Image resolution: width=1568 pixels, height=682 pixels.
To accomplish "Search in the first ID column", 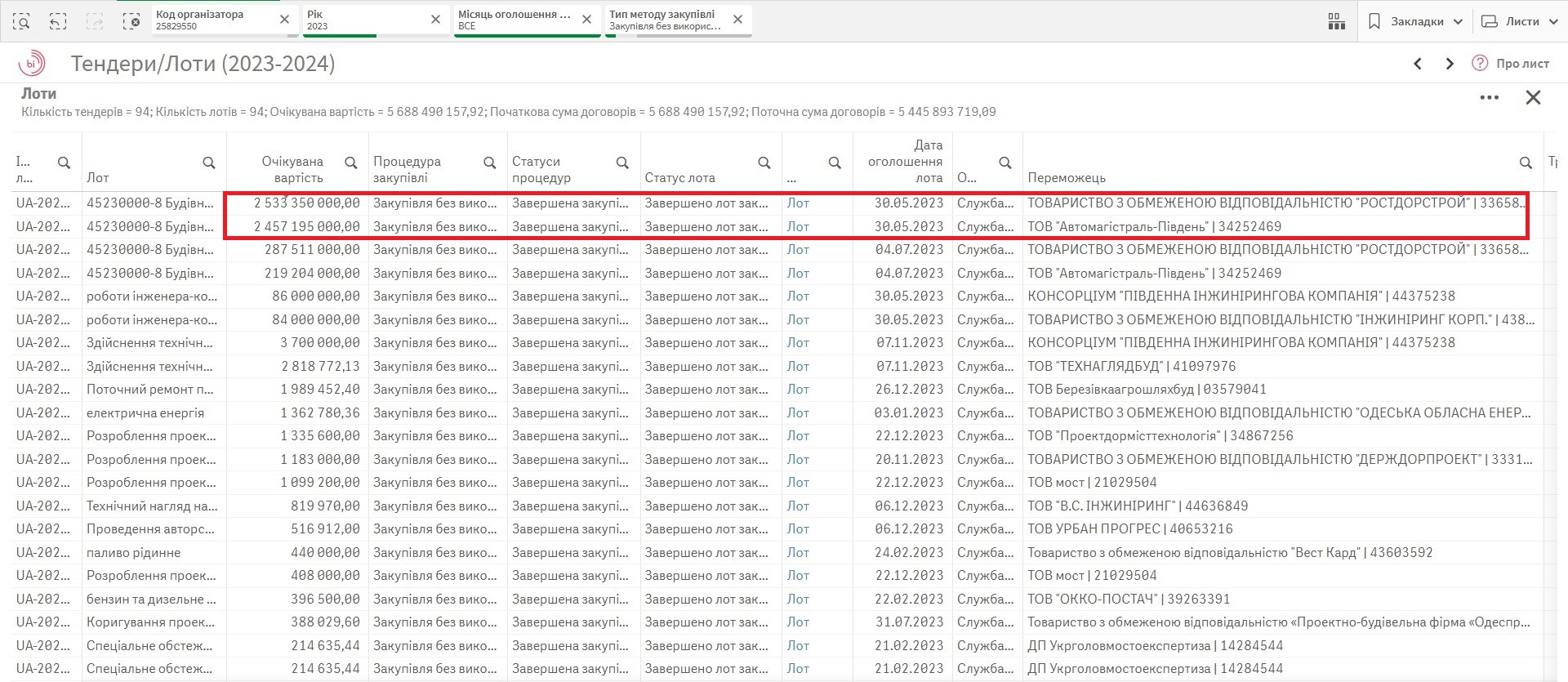I will (64, 163).
